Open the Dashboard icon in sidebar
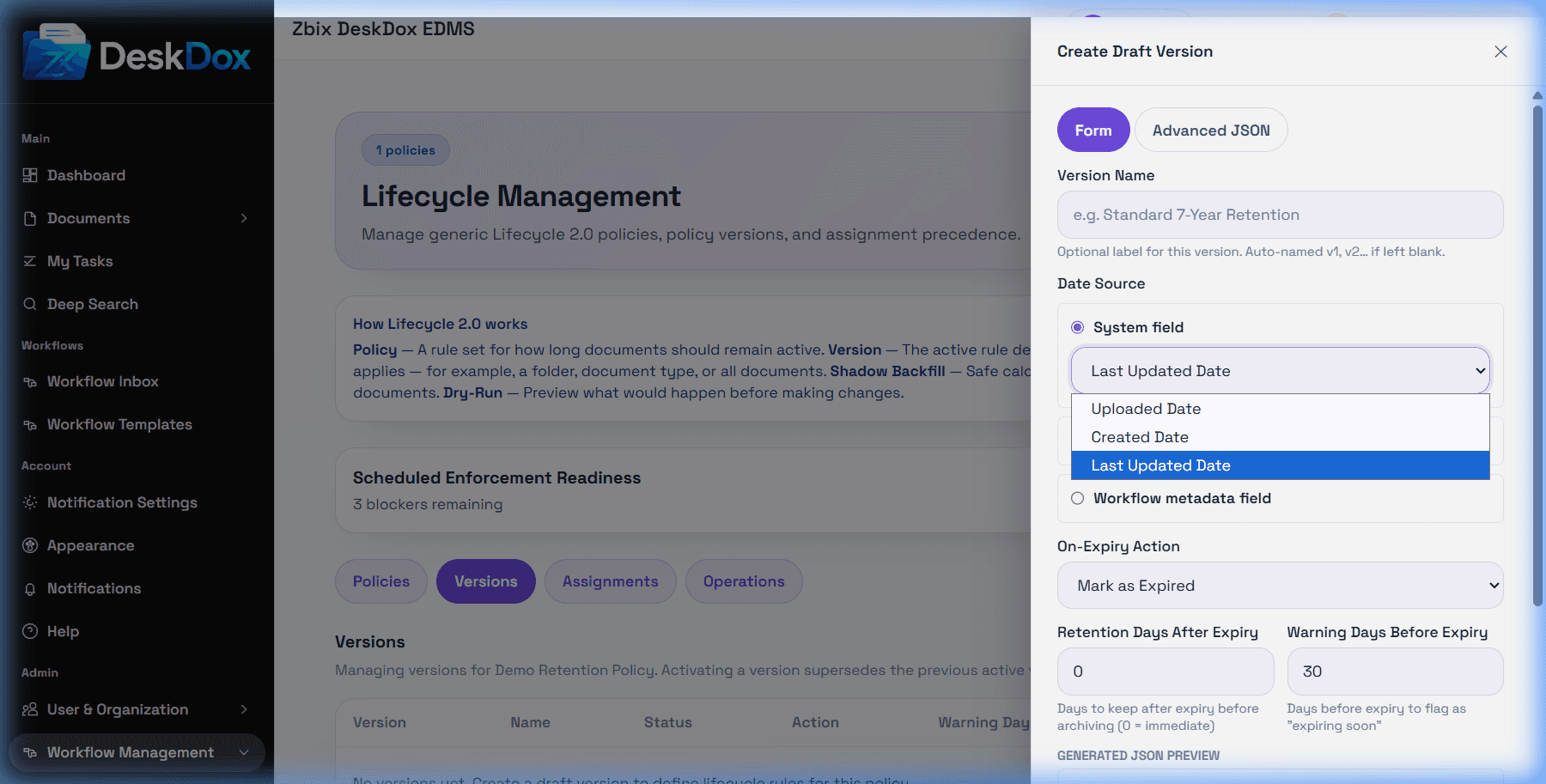 (x=30, y=175)
